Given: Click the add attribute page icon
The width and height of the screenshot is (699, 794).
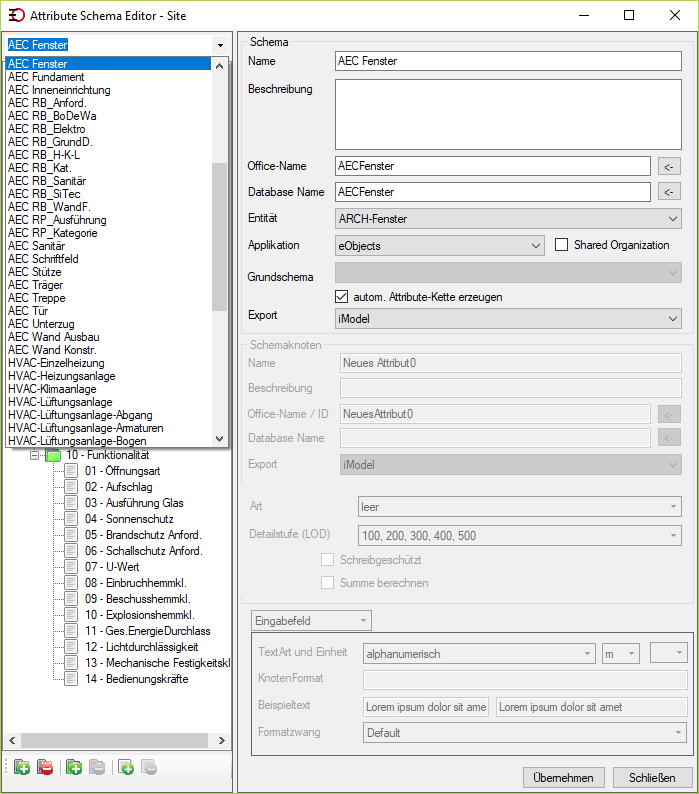Looking at the screenshot, I should point(126,767).
